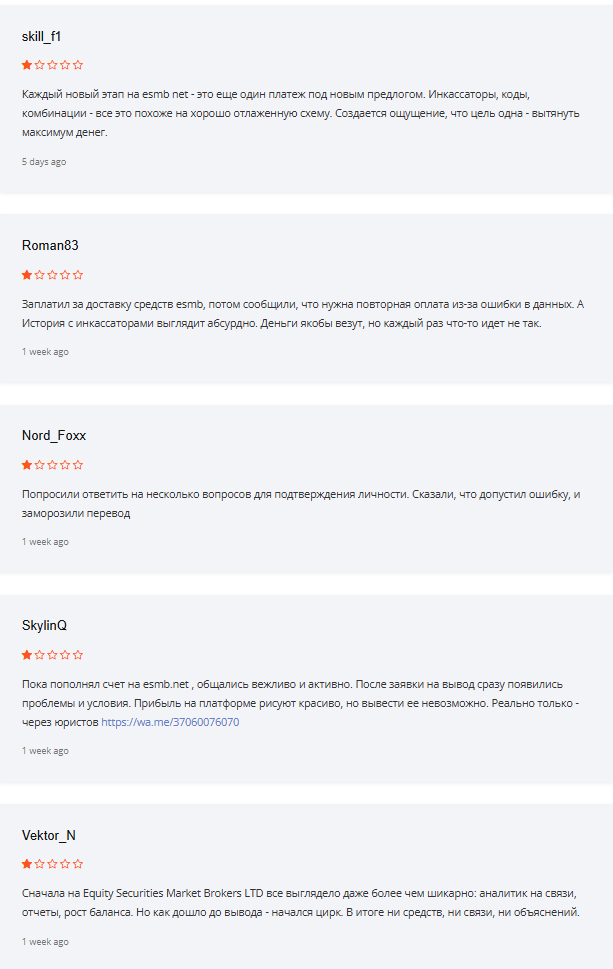Click the timestamp under Vektor_N's review
Image resolution: width=613 pixels, height=969 pixels.
(45, 942)
